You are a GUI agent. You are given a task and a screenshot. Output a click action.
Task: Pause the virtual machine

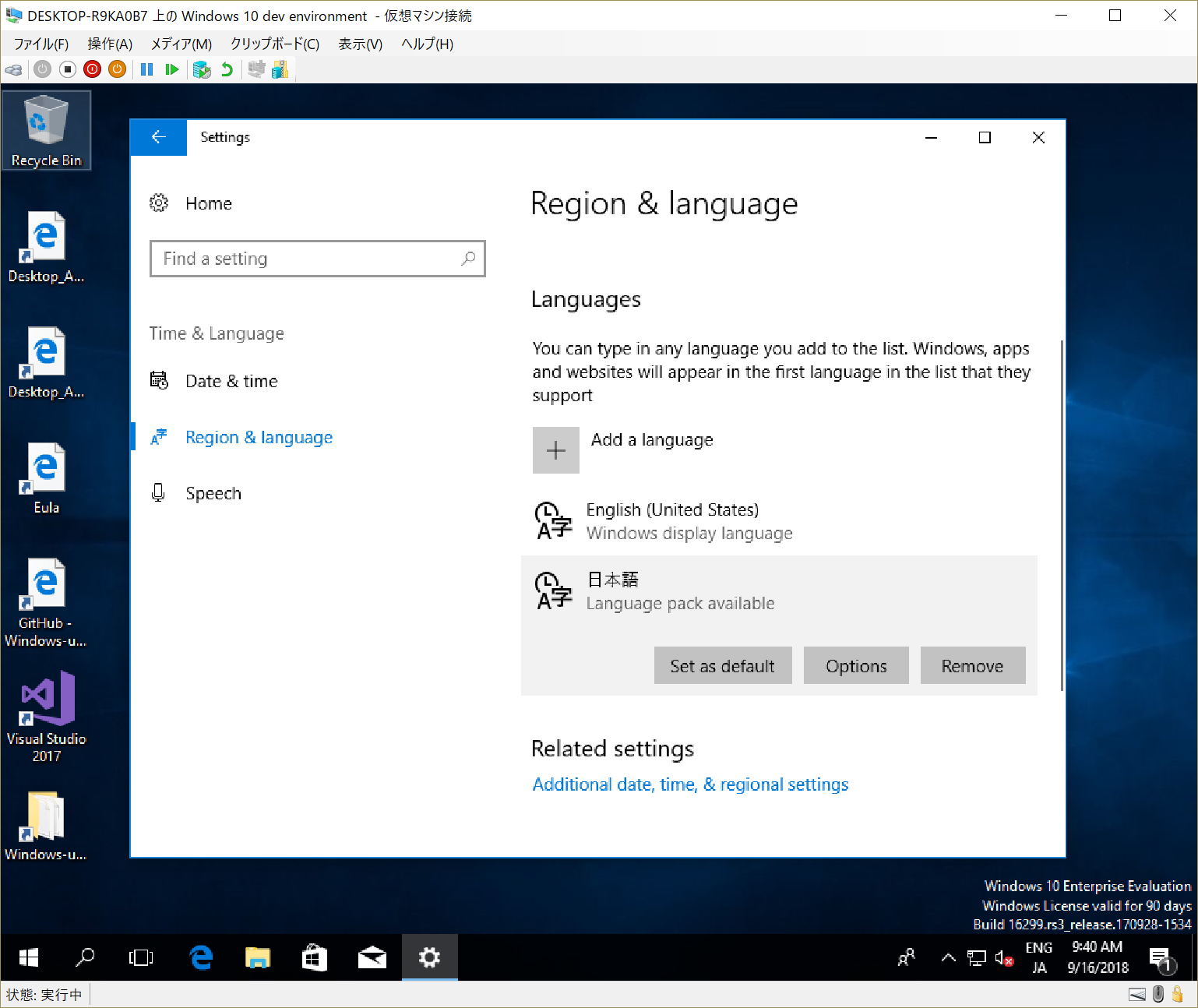click(146, 69)
